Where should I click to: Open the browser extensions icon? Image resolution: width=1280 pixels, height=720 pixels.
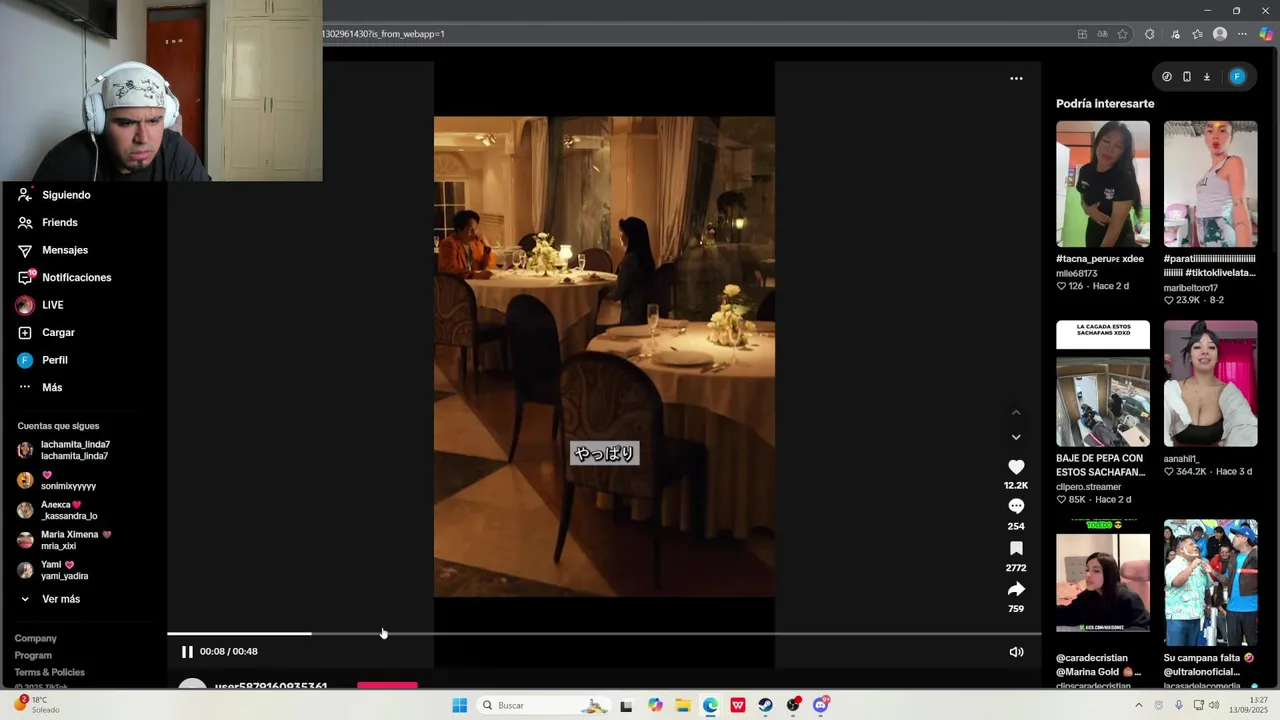1149,34
